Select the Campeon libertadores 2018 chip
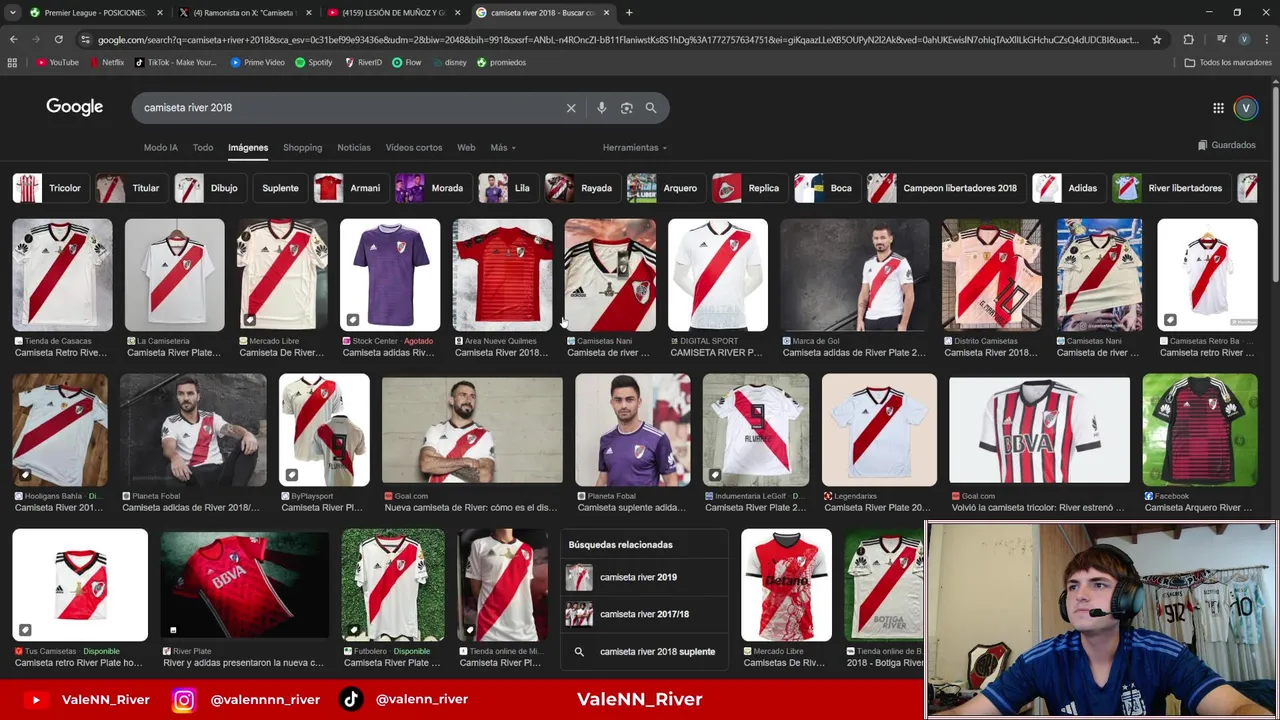Viewport: 1280px width, 720px height. click(946, 188)
